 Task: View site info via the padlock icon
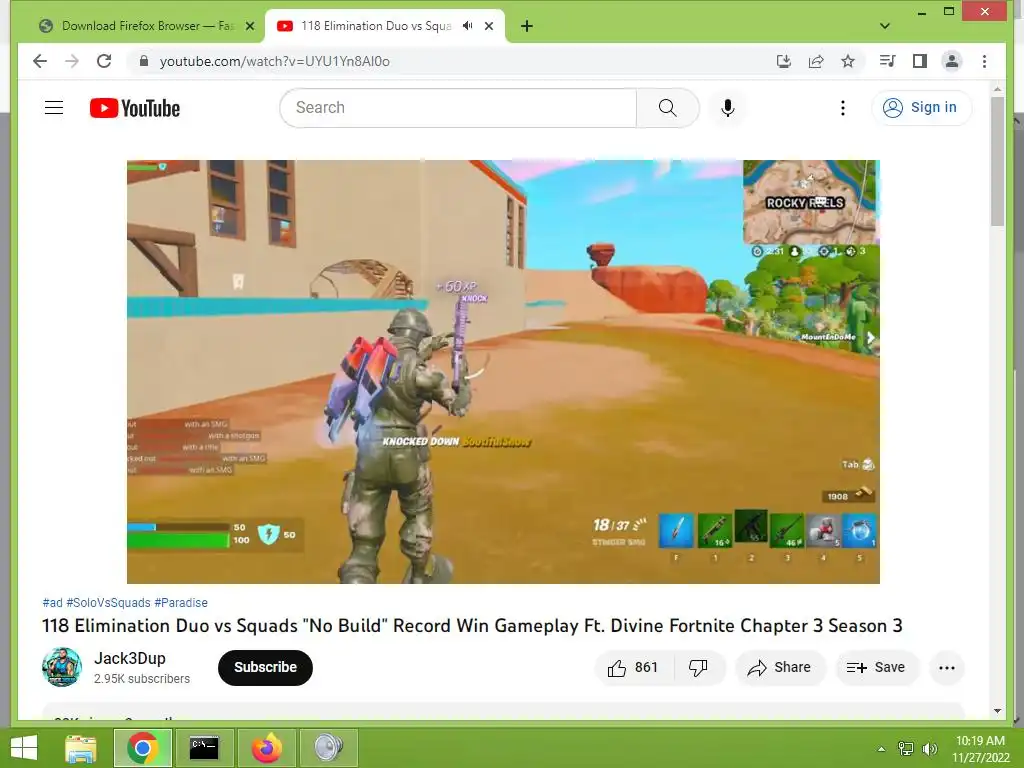tap(144, 61)
